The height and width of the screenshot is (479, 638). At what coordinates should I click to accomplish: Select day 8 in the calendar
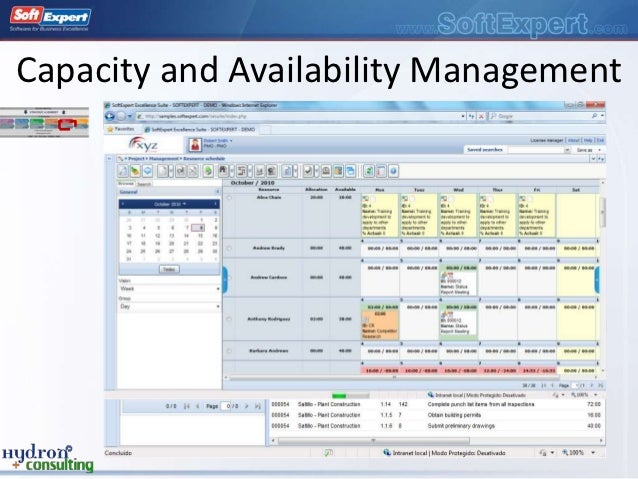[x=197, y=228]
